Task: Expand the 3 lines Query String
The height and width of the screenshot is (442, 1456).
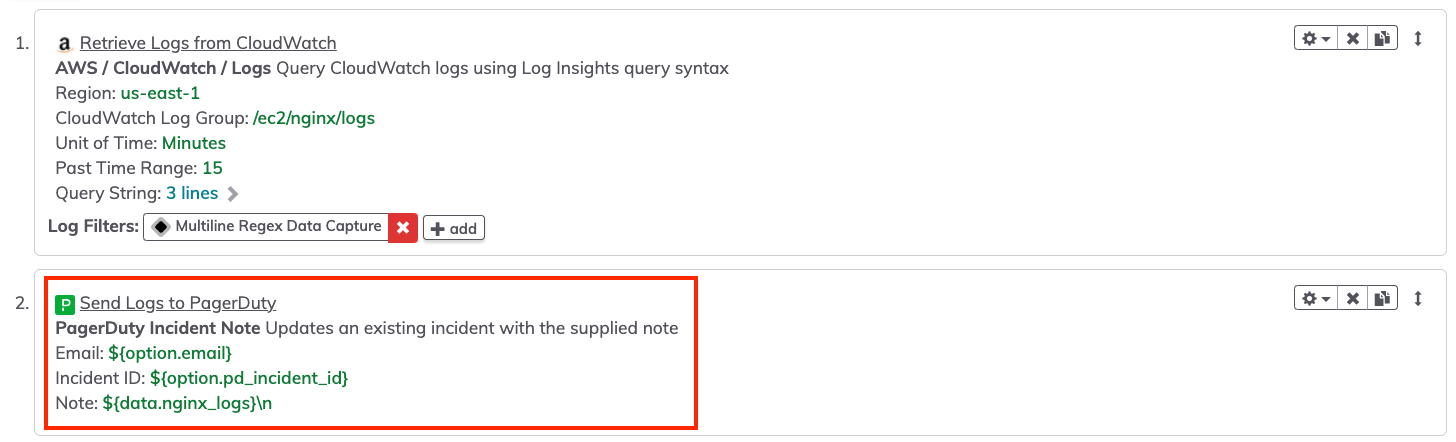Action: [192, 193]
